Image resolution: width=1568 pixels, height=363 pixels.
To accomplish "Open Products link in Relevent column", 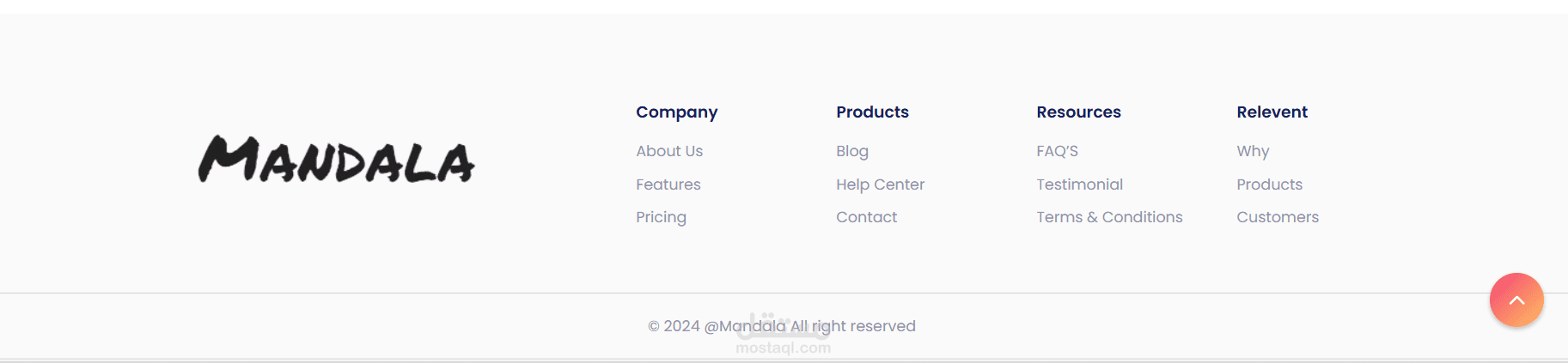I will point(1269,185).
